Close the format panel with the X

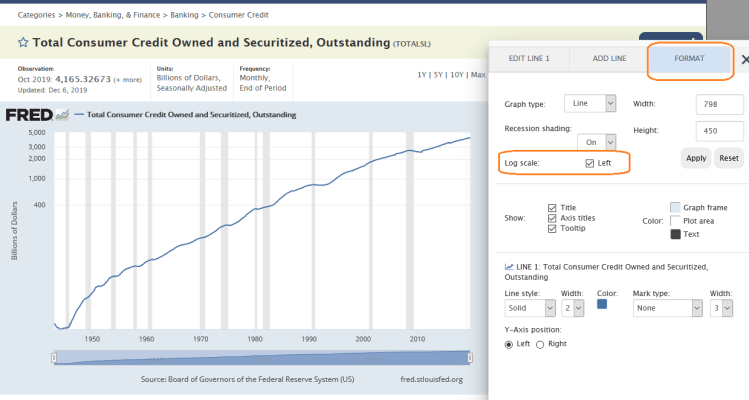pyautogui.click(x=744, y=59)
